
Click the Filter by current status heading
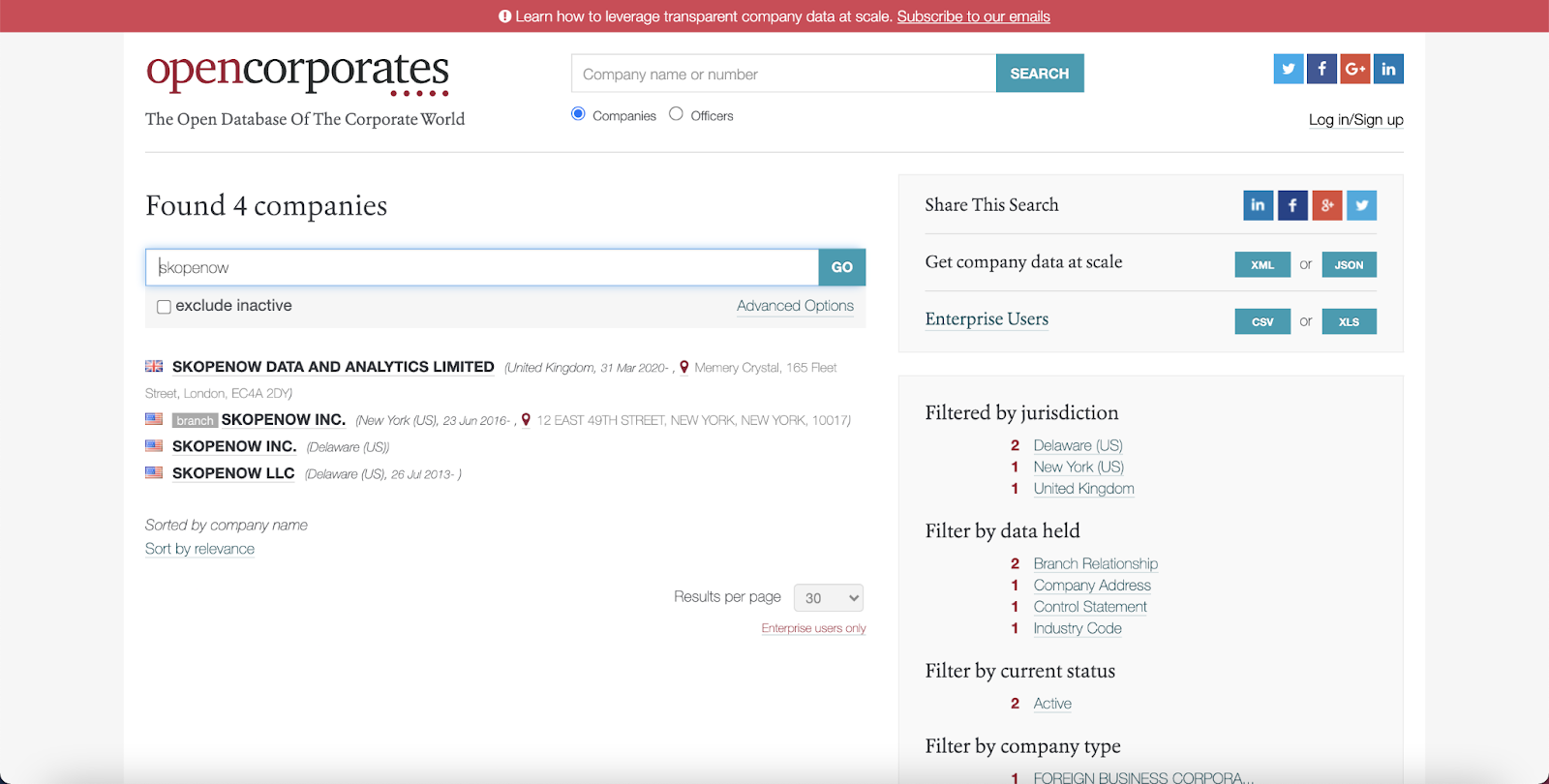pos(1020,671)
